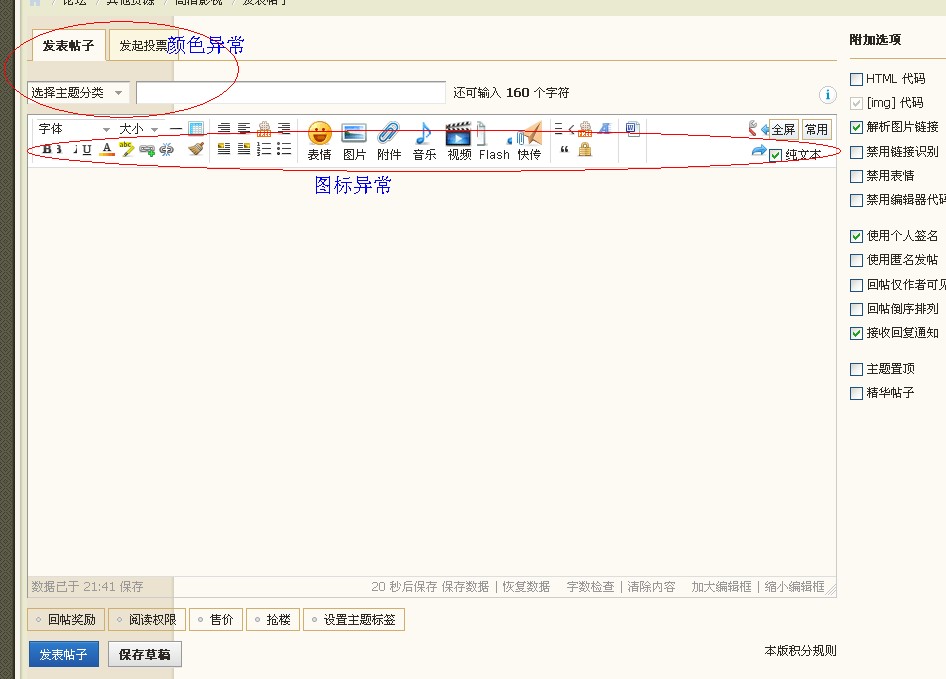Enable the HTML 代码 checkbox
The width and height of the screenshot is (946, 679).
pos(856,79)
